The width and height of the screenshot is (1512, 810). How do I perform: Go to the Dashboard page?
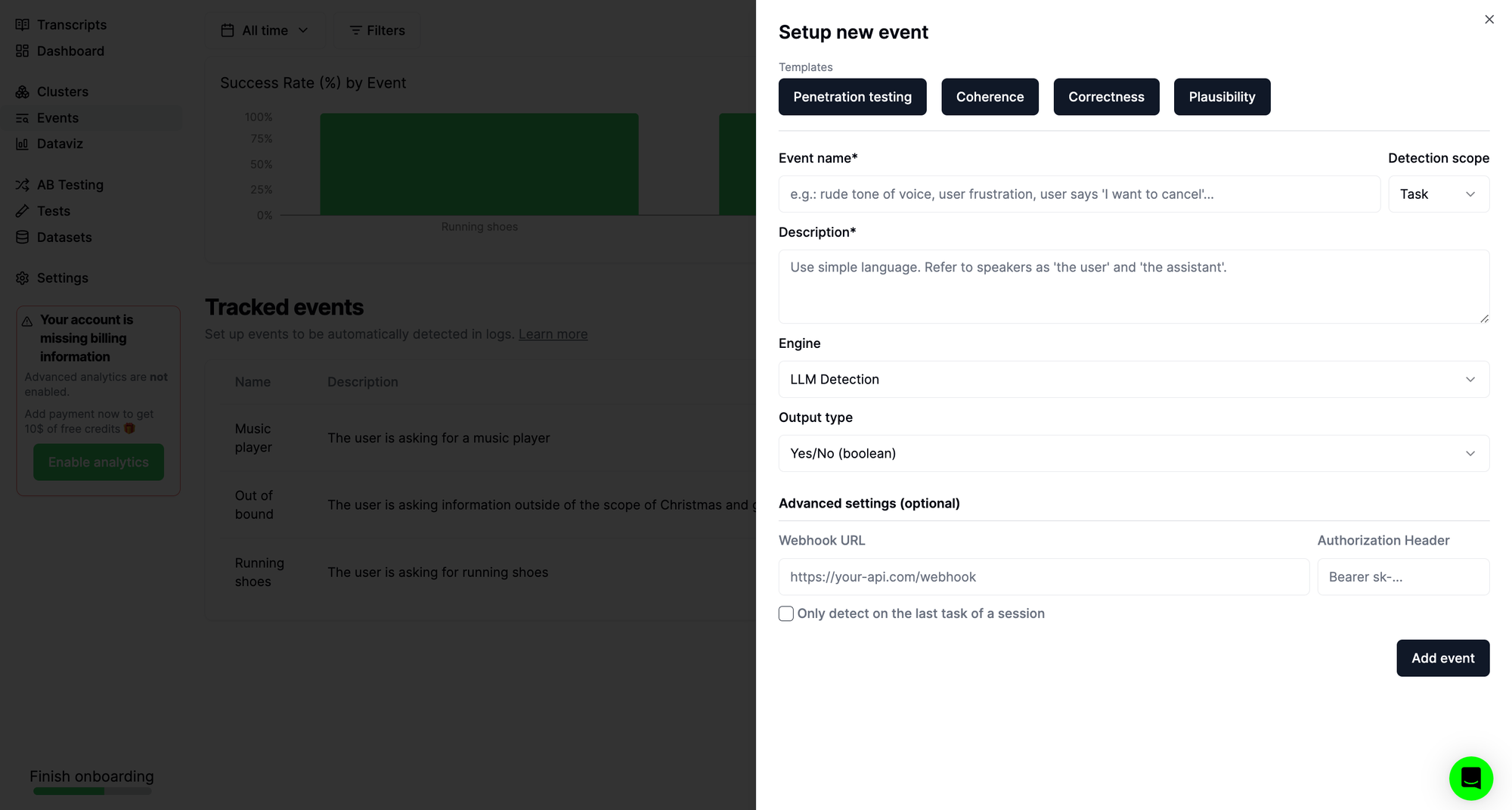point(70,51)
